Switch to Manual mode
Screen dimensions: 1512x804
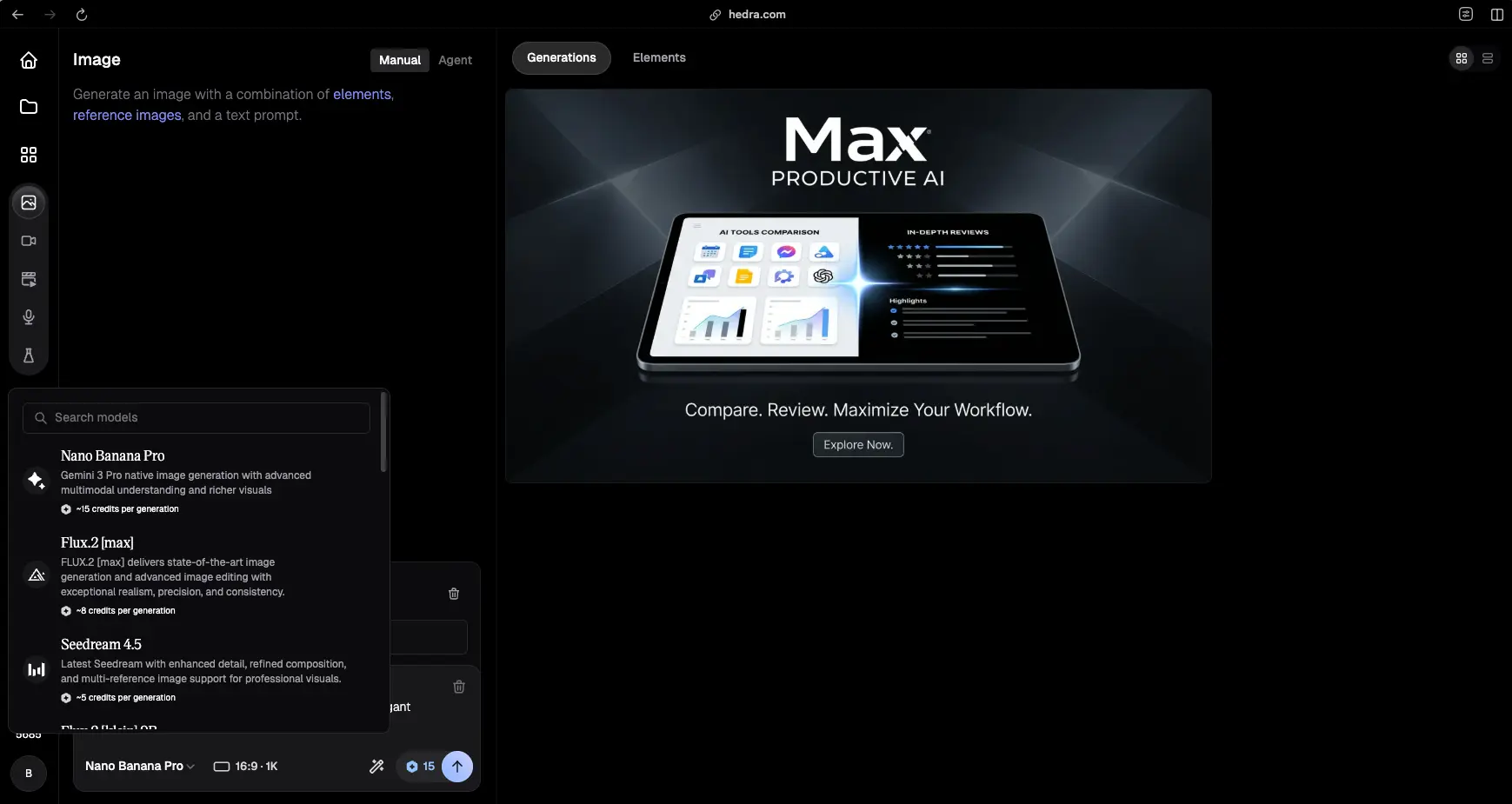point(399,60)
